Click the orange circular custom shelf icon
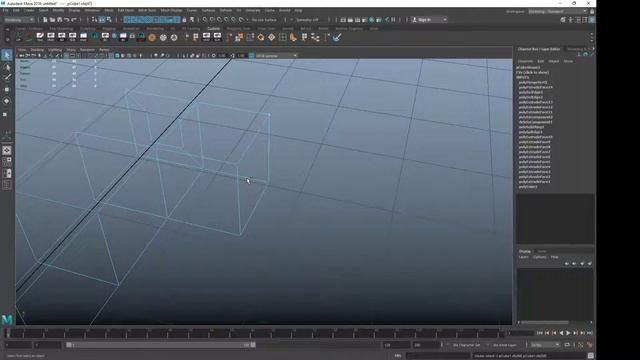Screen dimensions: 640x360 coord(152,38)
